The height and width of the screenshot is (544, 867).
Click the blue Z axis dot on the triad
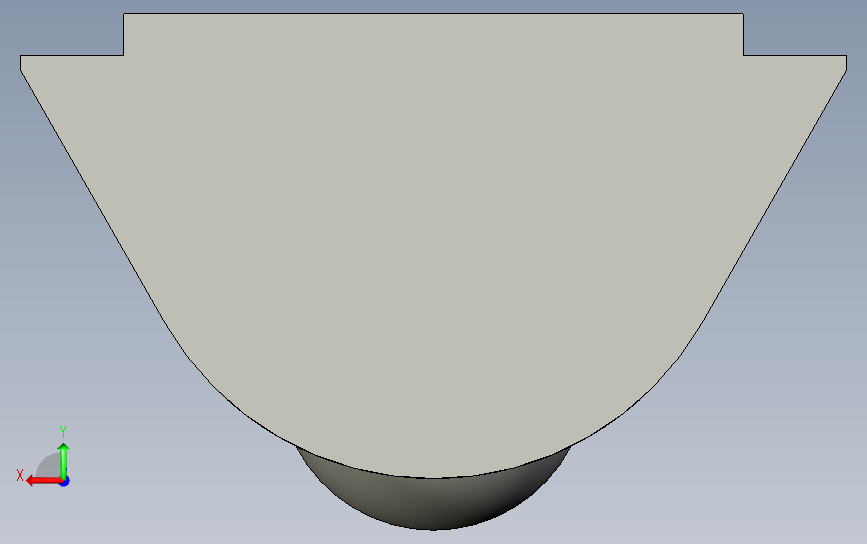(65, 482)
